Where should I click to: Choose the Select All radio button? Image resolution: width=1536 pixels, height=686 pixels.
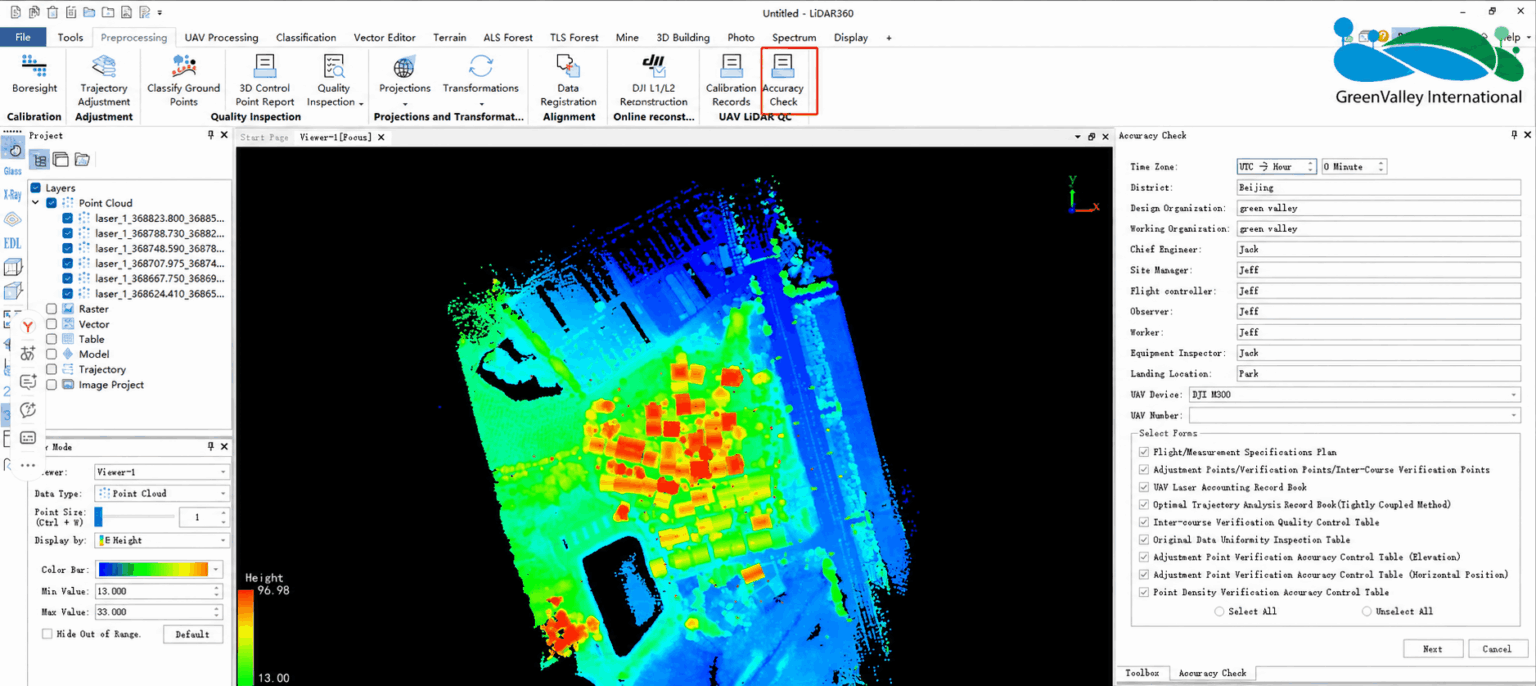tap(1219, 611)
